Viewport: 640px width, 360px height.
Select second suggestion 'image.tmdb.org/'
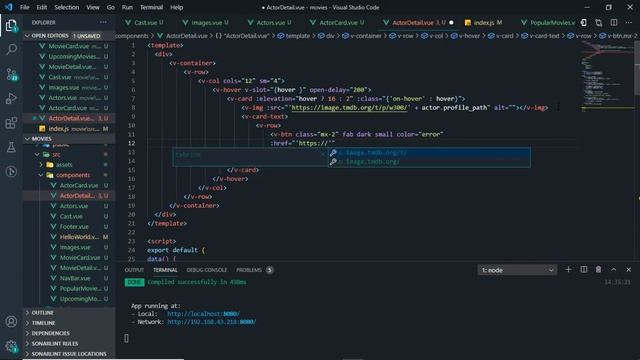429,162
